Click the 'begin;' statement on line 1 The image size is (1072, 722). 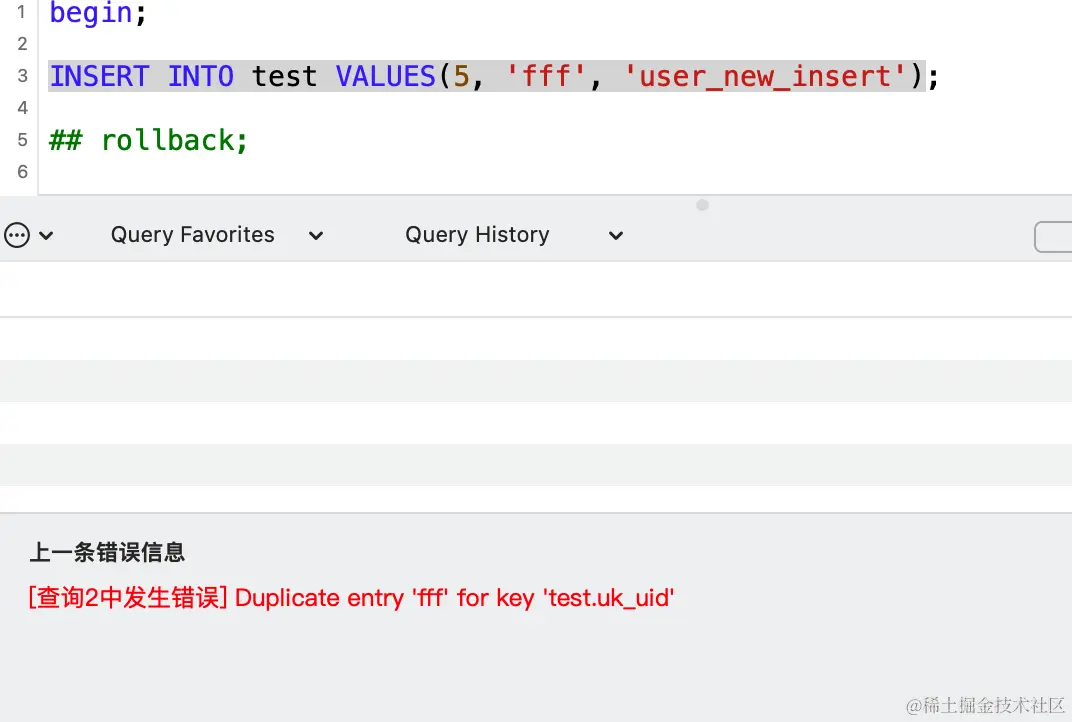[x=98, y=12]
